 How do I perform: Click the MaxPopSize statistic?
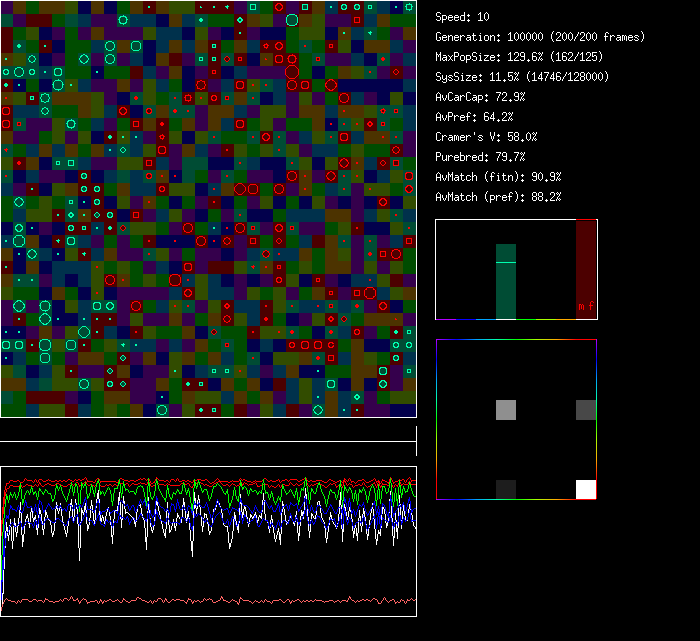[x=520, y=57]
